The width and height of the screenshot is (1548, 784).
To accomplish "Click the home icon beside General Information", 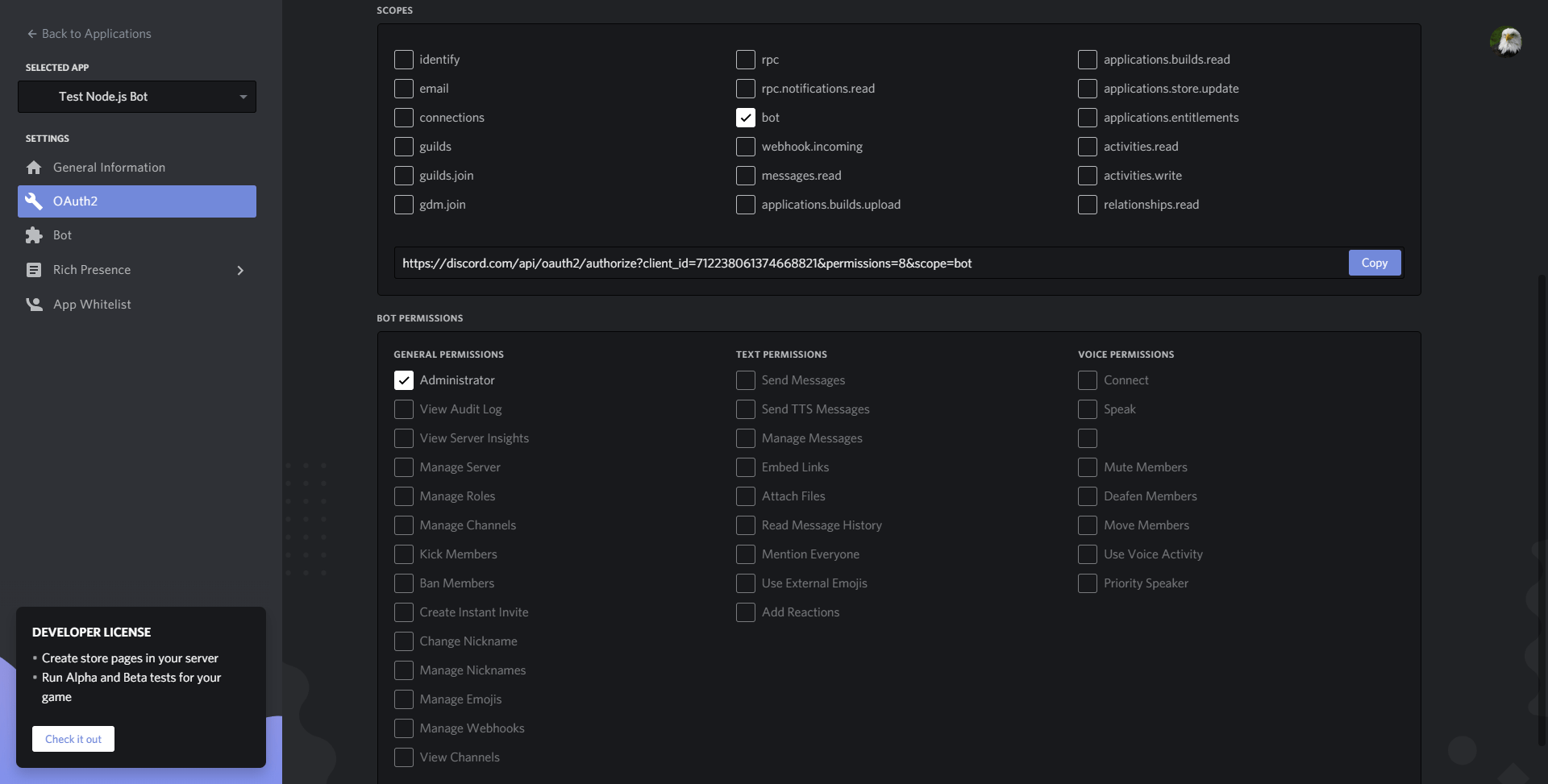I will [x=34, y=168].
